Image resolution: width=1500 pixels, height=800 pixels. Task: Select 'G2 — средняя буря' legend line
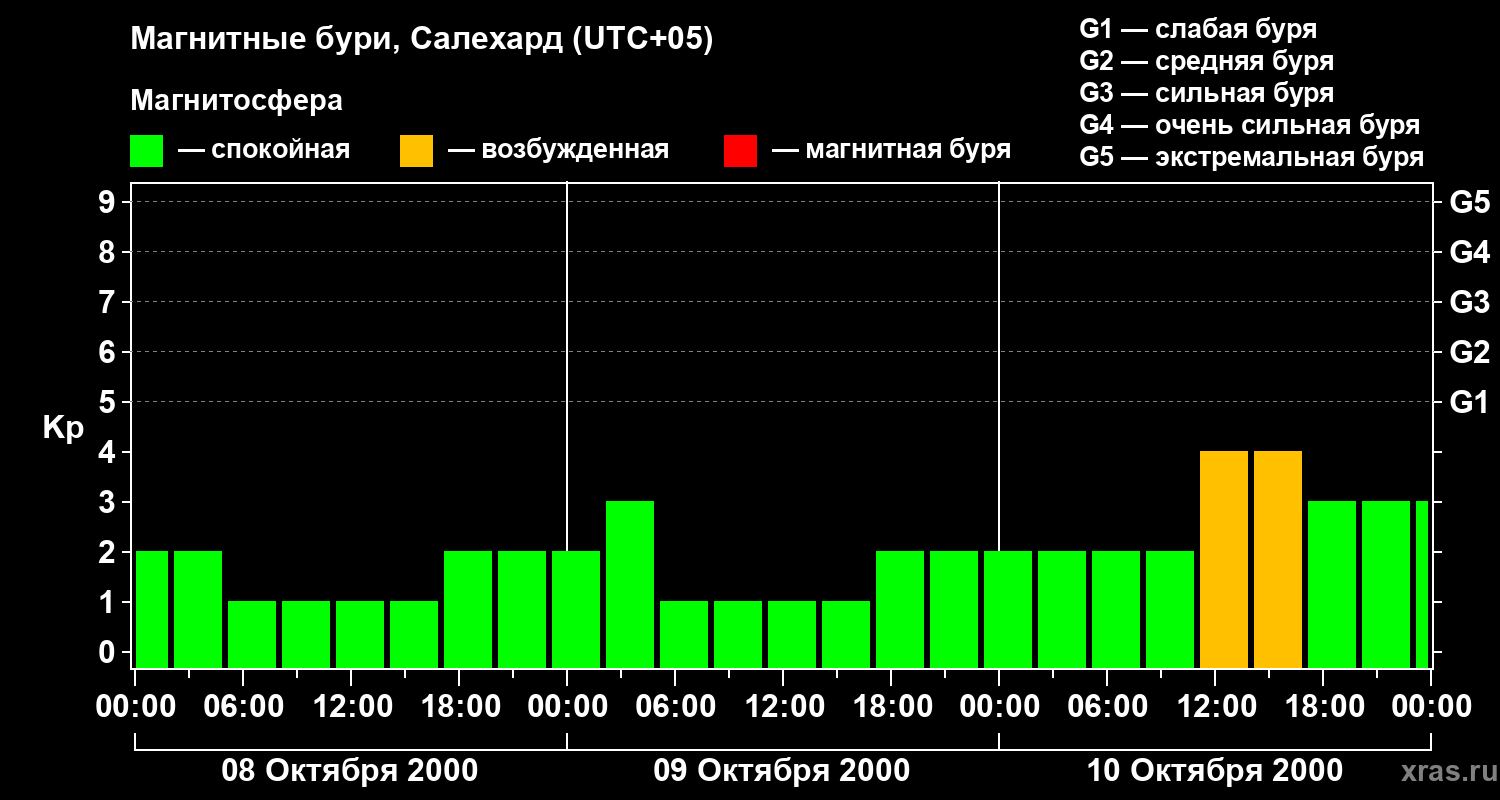pyautogui.click(x=1206, y=61)
